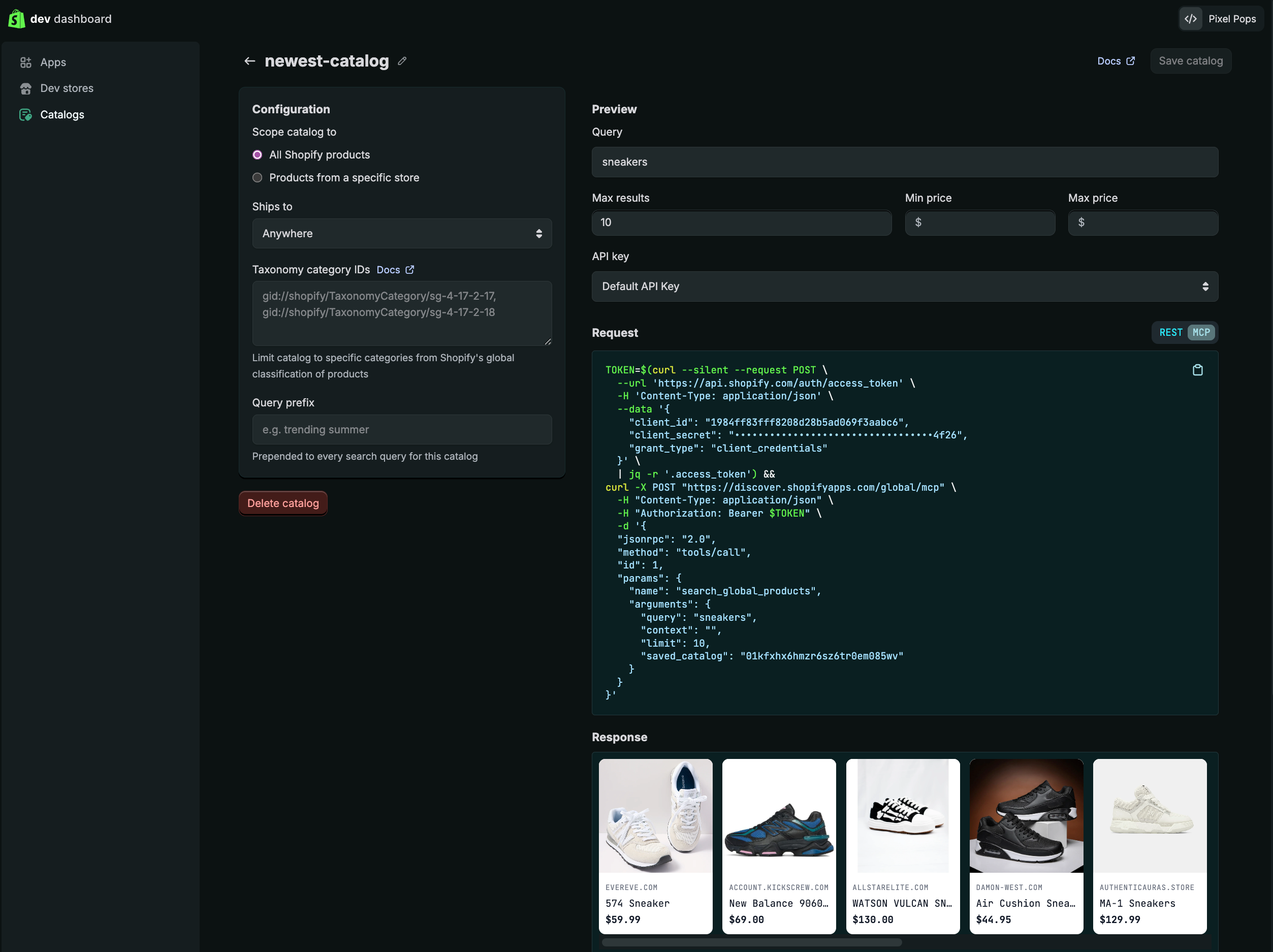The image size is (1273, 952).
Task: Click the ALLSTARELITE.COM store label
Action: tap(889, 887)
